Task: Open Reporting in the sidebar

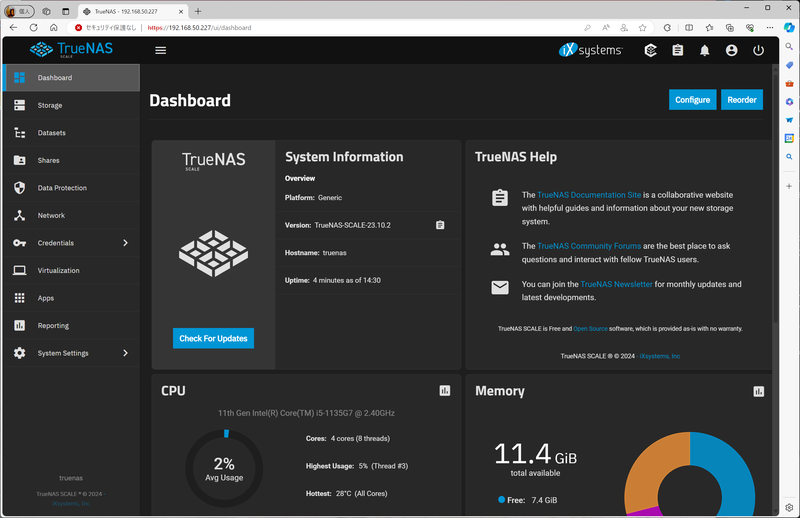Action: pyautogui.click(x=71, y=326)
